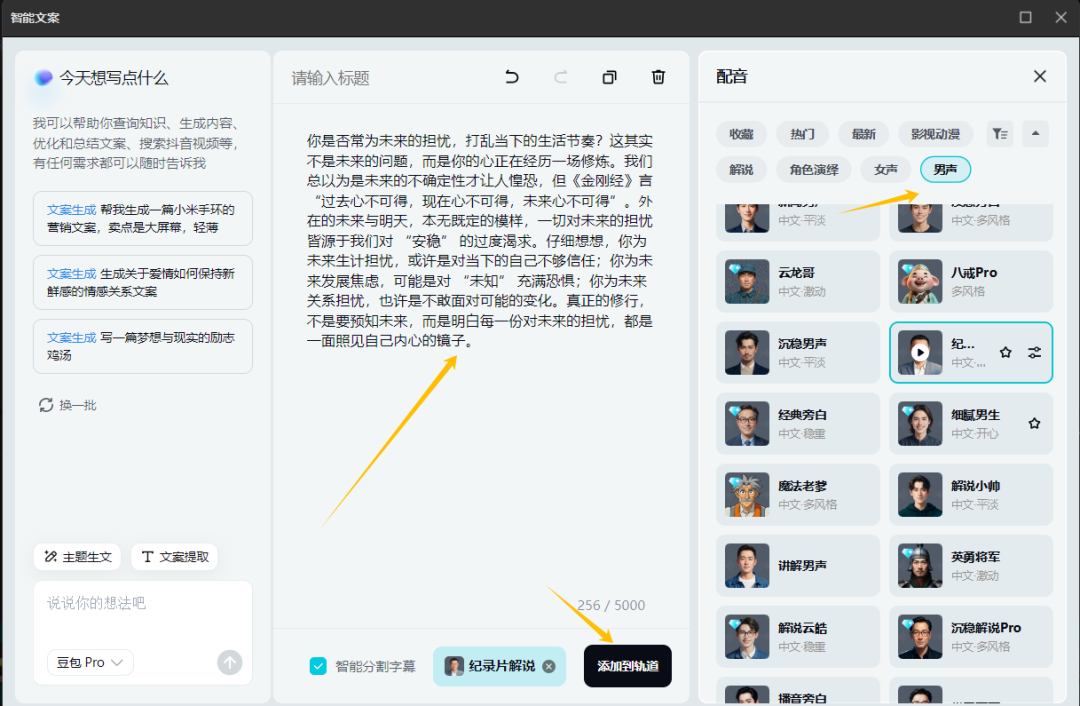This screenshot has height=706, width=1080.
Task: Choose the 梦想与现实励志鸡汤 suggestion
Action: (143, 346)
